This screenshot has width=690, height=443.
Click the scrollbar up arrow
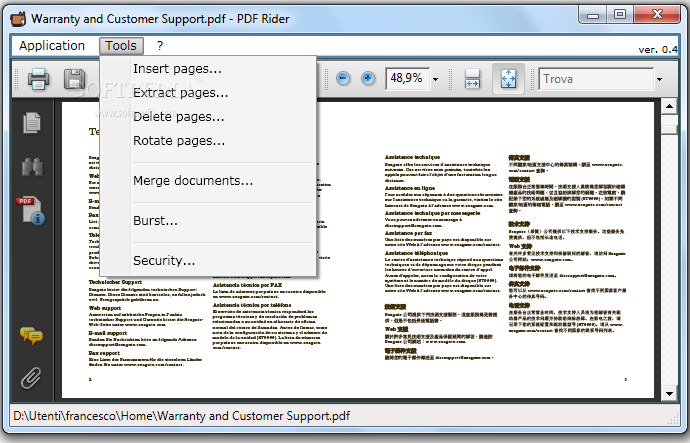click(669, 106)
